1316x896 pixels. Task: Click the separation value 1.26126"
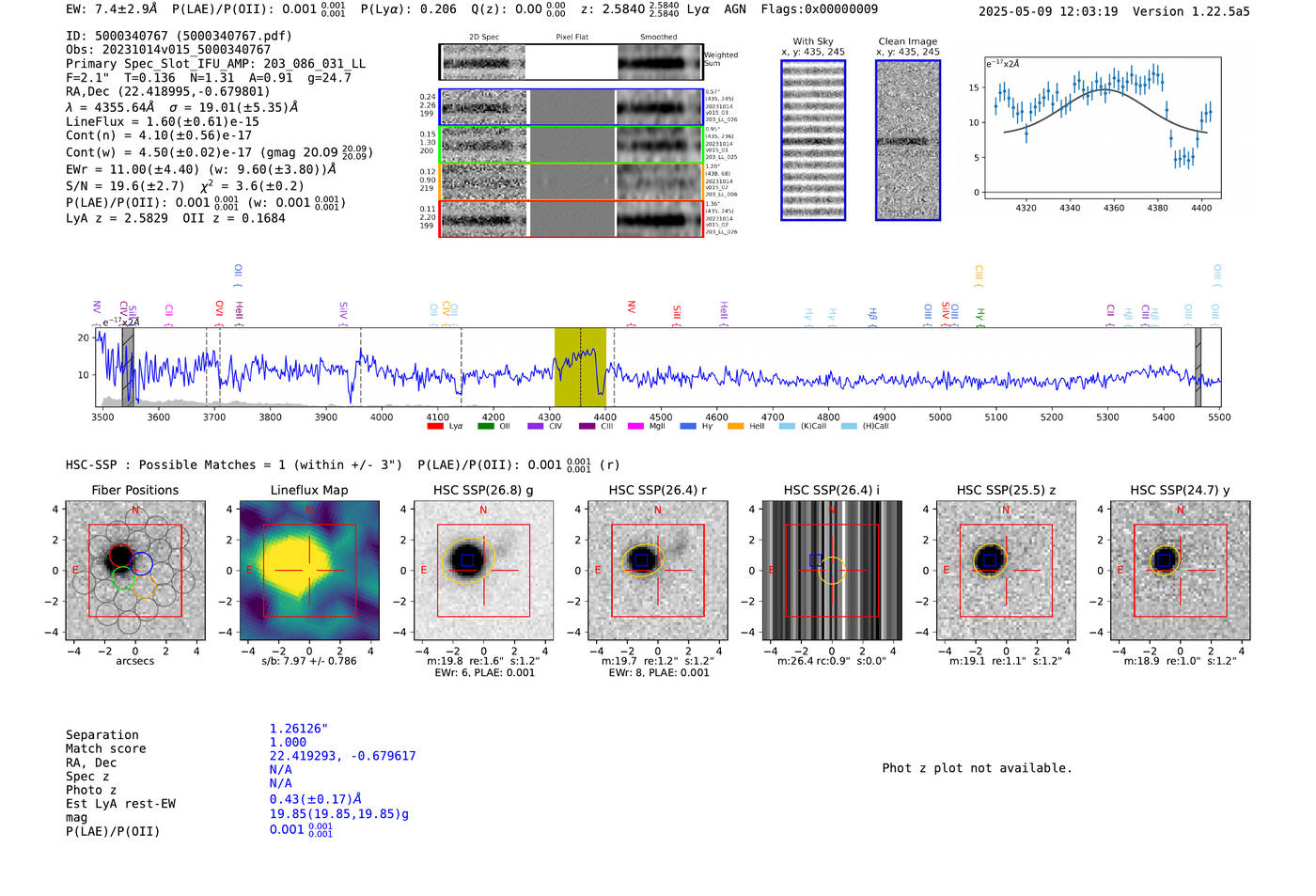(299, 729)
